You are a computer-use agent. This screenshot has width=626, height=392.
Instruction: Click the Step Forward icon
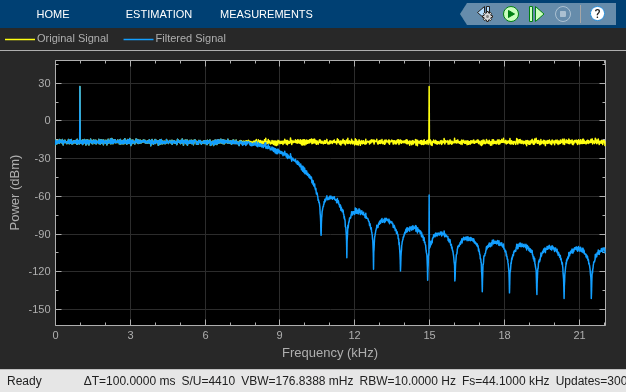tap(536, 14)
